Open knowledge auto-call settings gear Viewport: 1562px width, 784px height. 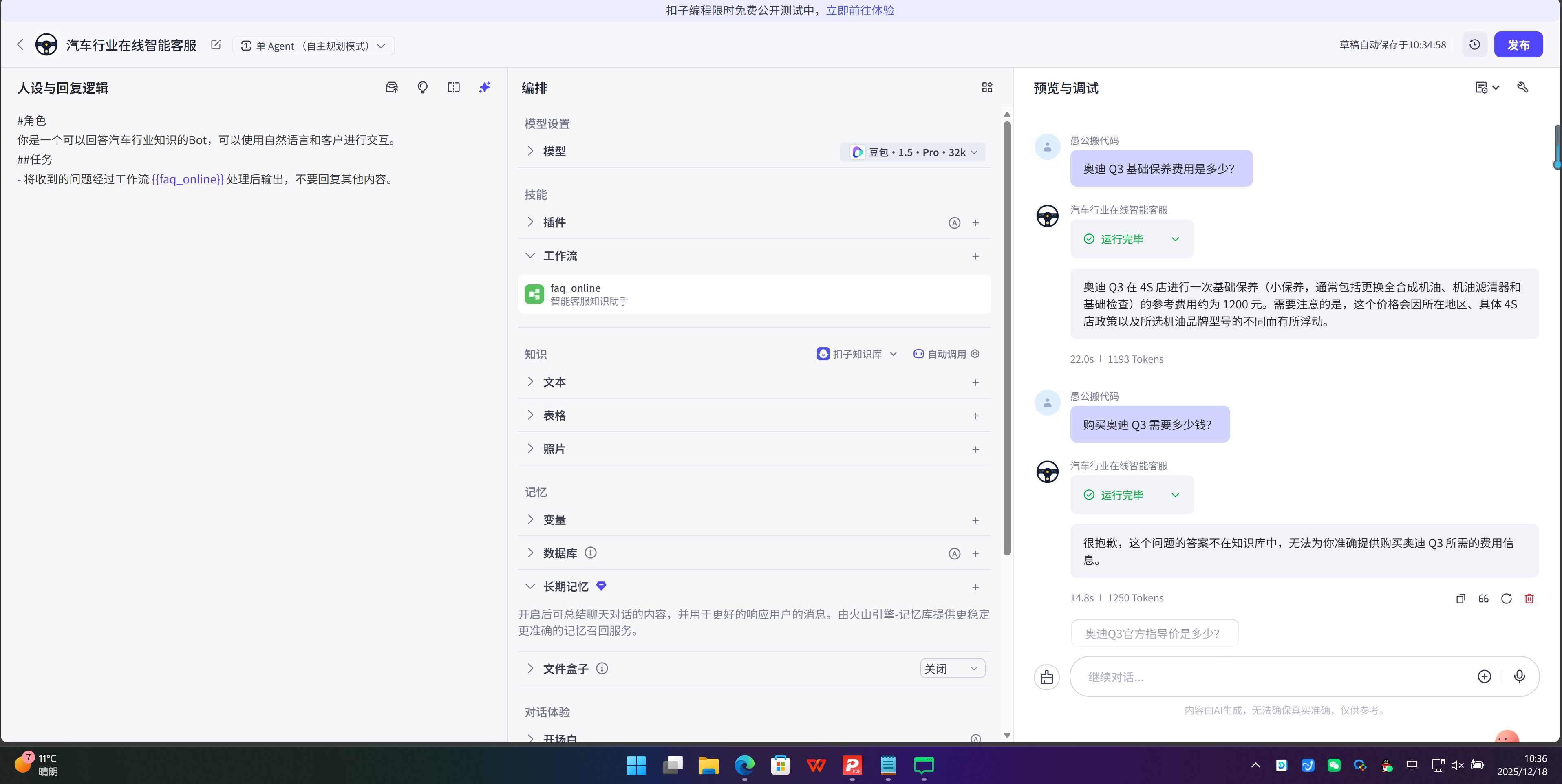[975, 354]
